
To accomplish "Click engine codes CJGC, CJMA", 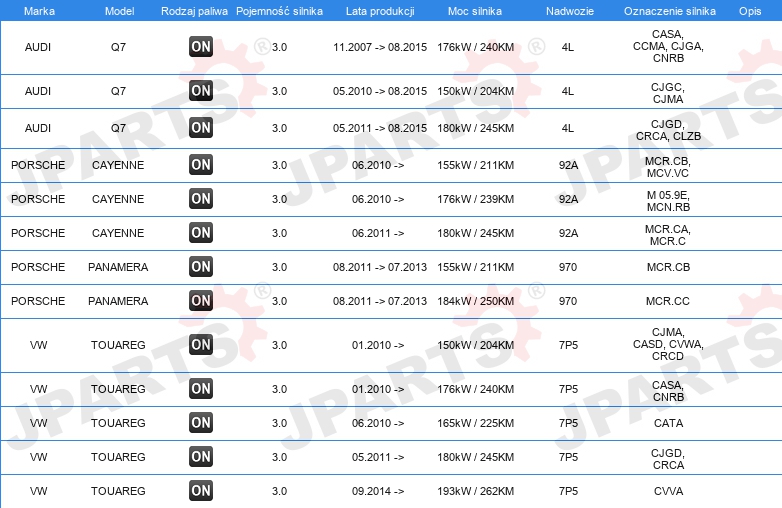I will coord(668,93).
